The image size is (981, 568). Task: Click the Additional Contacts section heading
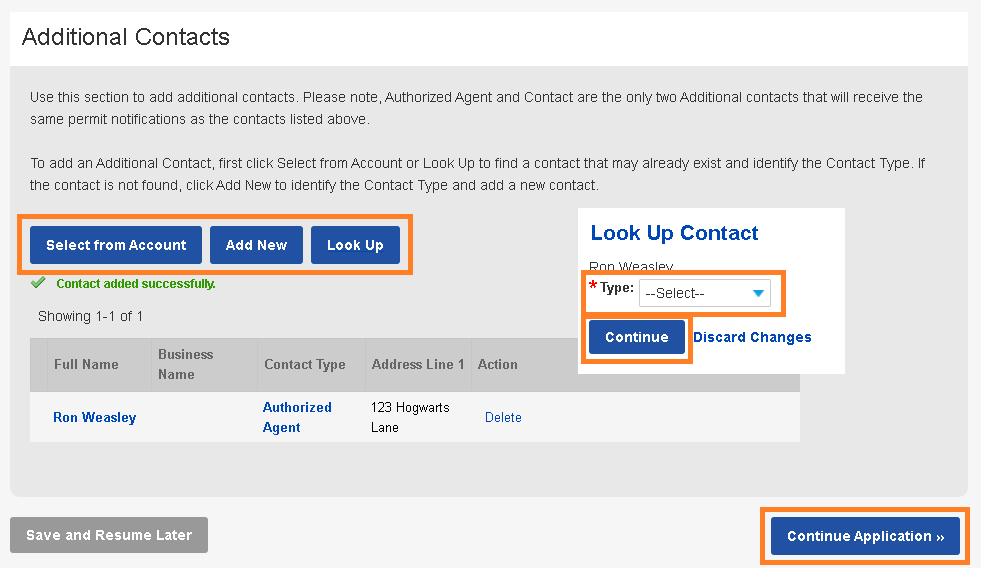click(126, 37)
